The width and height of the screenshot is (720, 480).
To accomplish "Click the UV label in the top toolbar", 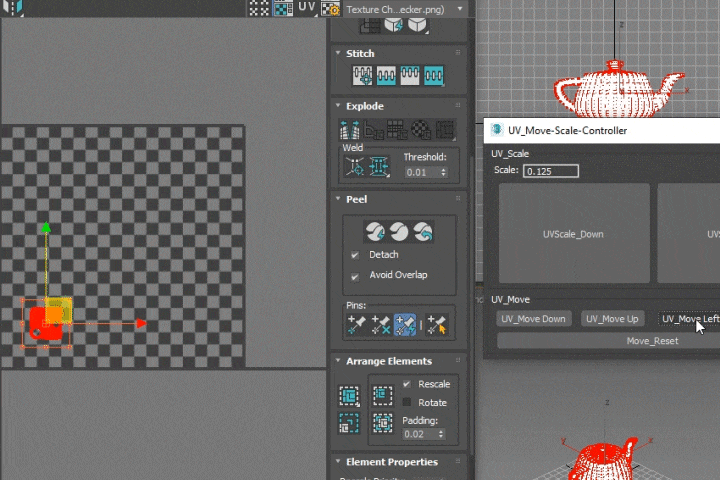I will point(307,7).
